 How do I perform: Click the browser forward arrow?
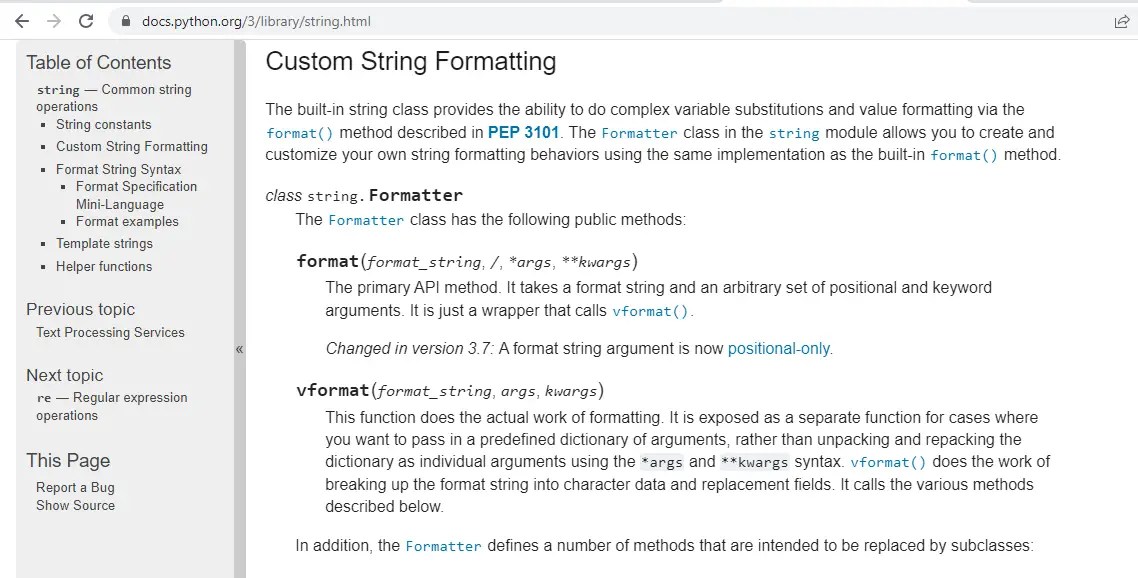click(x=54, y=21)
